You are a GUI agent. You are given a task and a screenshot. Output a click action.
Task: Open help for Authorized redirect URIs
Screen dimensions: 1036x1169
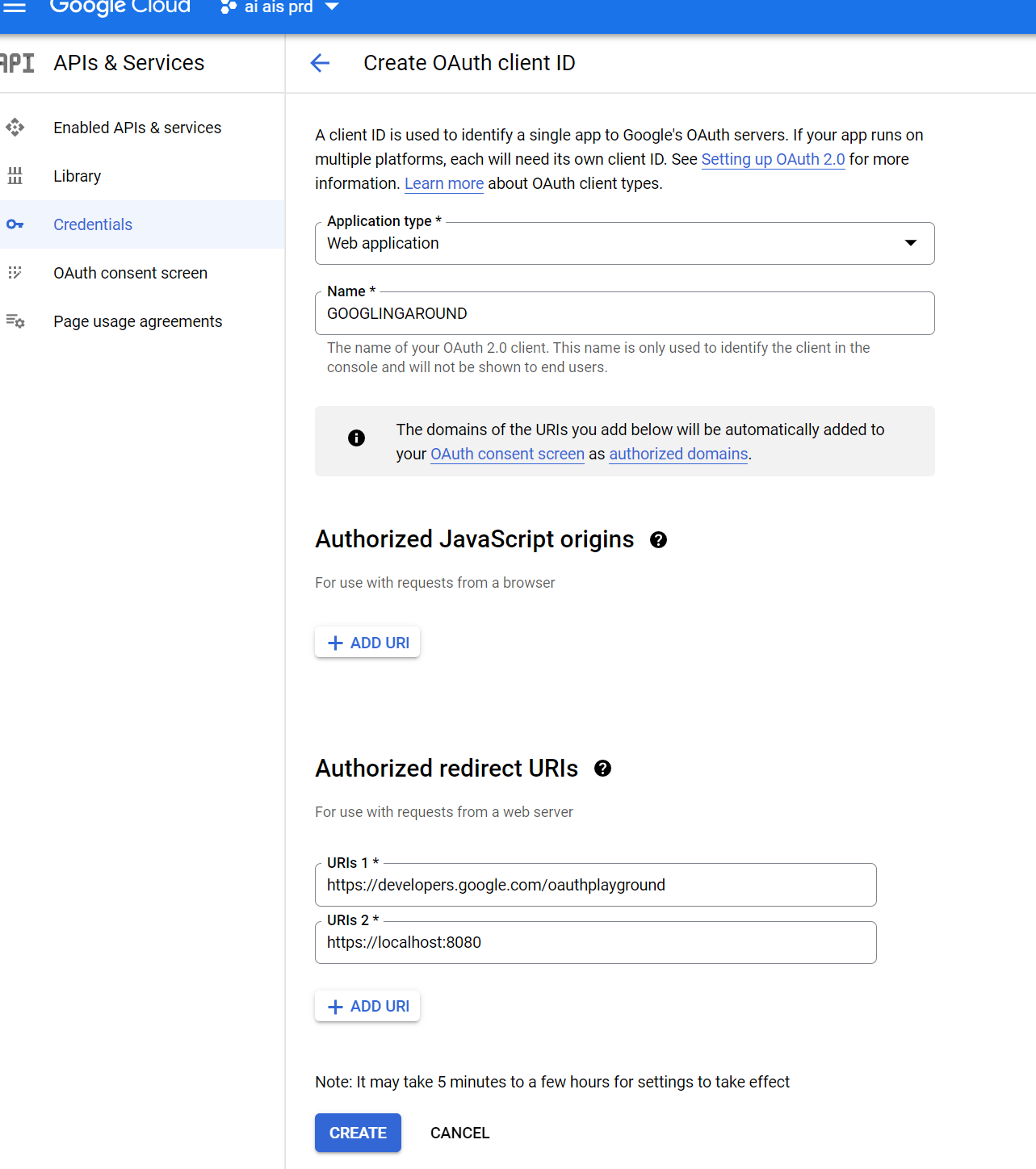click(602, 769)
